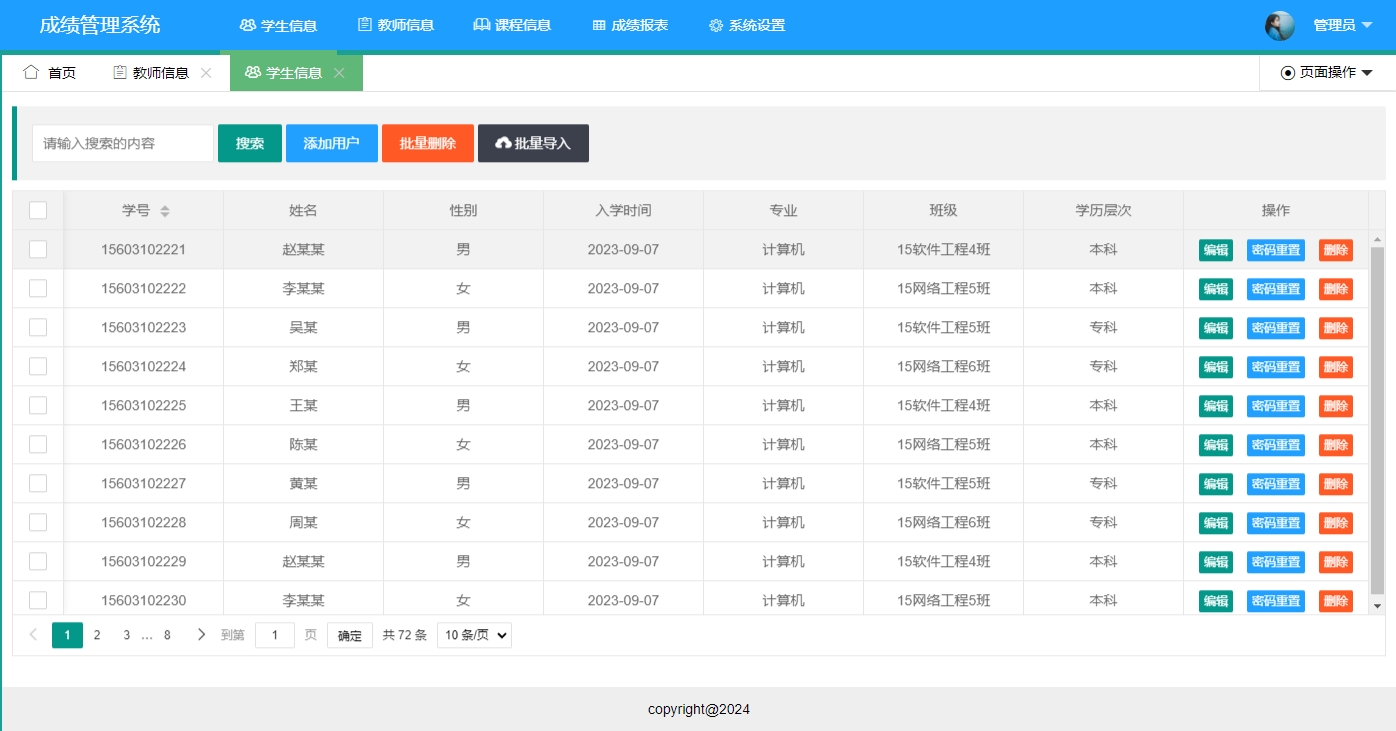Select the 首页 tab
The width and height of the screenshot is (1396, 731).
47,72
